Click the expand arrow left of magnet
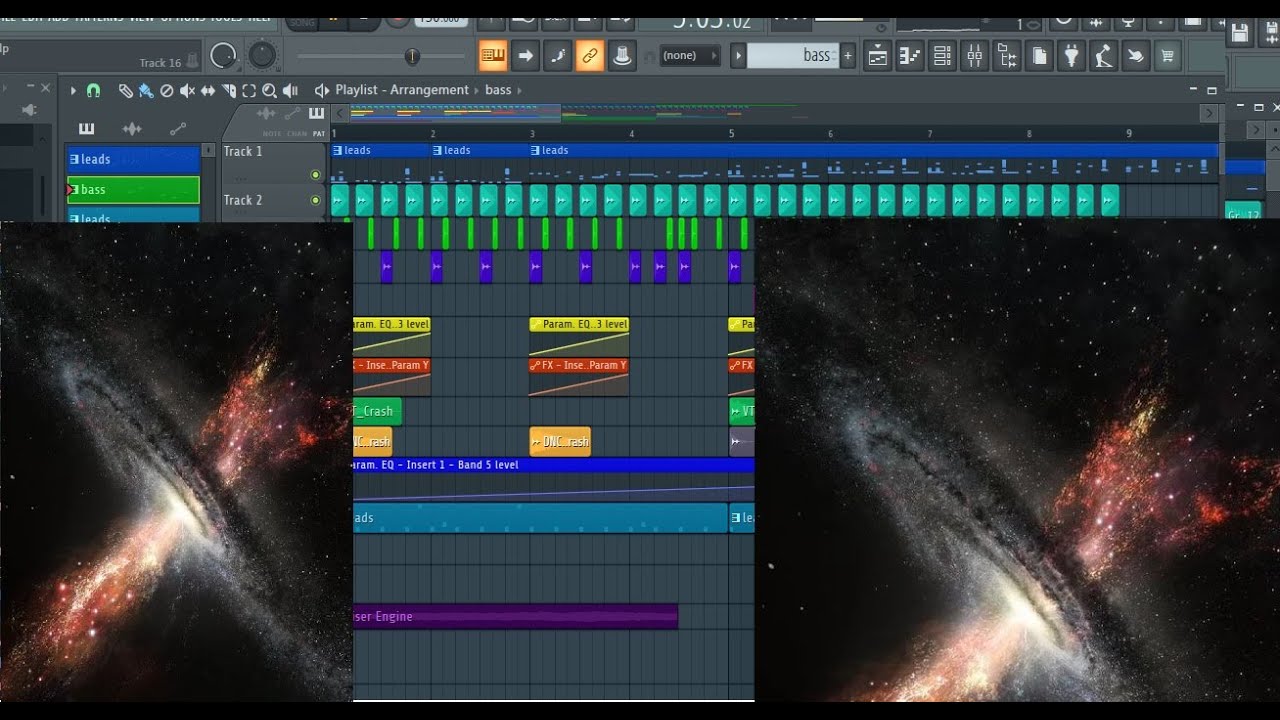Viewport: 1280px width, 720px height. tap(73, 90)
